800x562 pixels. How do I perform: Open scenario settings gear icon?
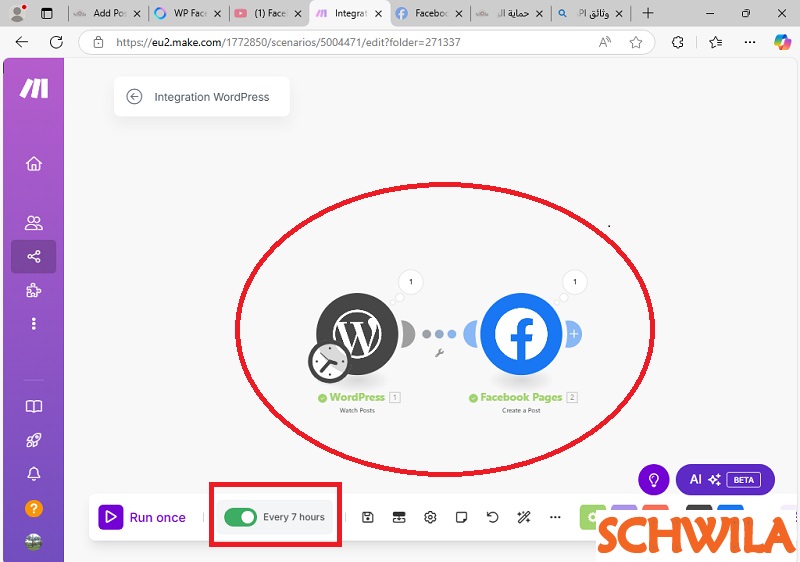click(430, 517)
